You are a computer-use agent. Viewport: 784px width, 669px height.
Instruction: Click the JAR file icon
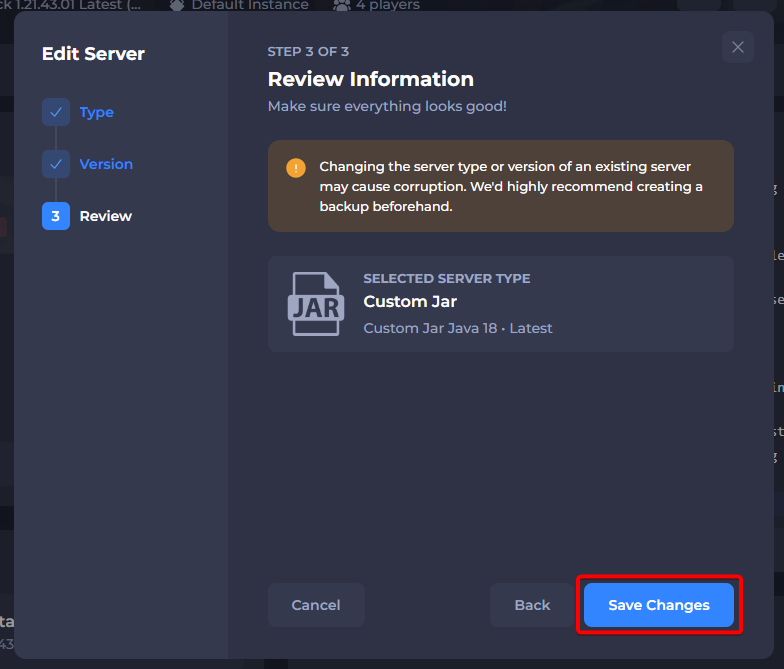point(316,304)
